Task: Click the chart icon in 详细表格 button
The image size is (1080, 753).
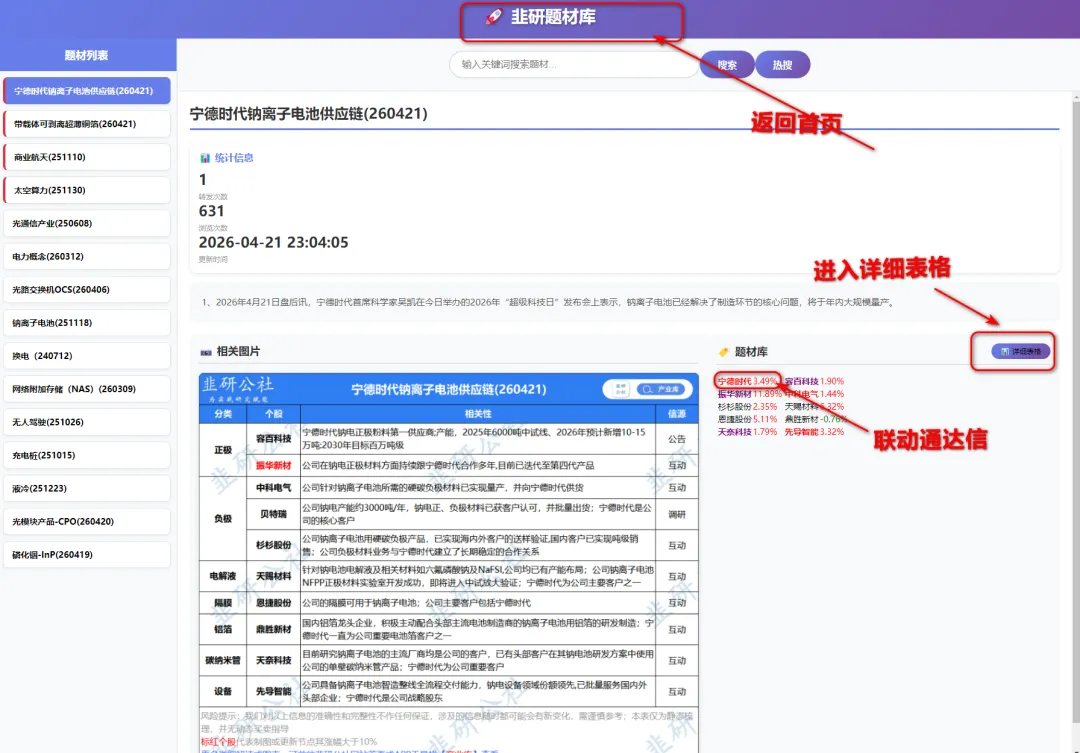Action: click(x=1005, y=351)
